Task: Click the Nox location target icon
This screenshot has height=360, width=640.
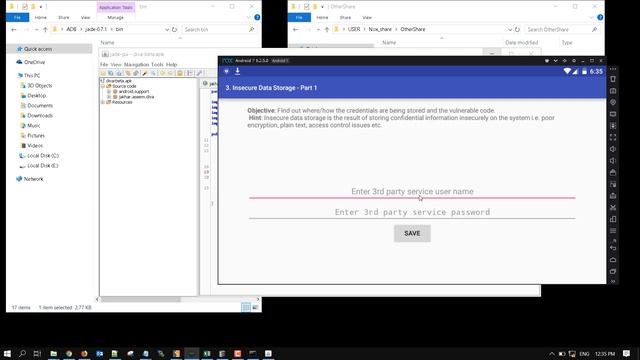Action: [x=613, y=102]
